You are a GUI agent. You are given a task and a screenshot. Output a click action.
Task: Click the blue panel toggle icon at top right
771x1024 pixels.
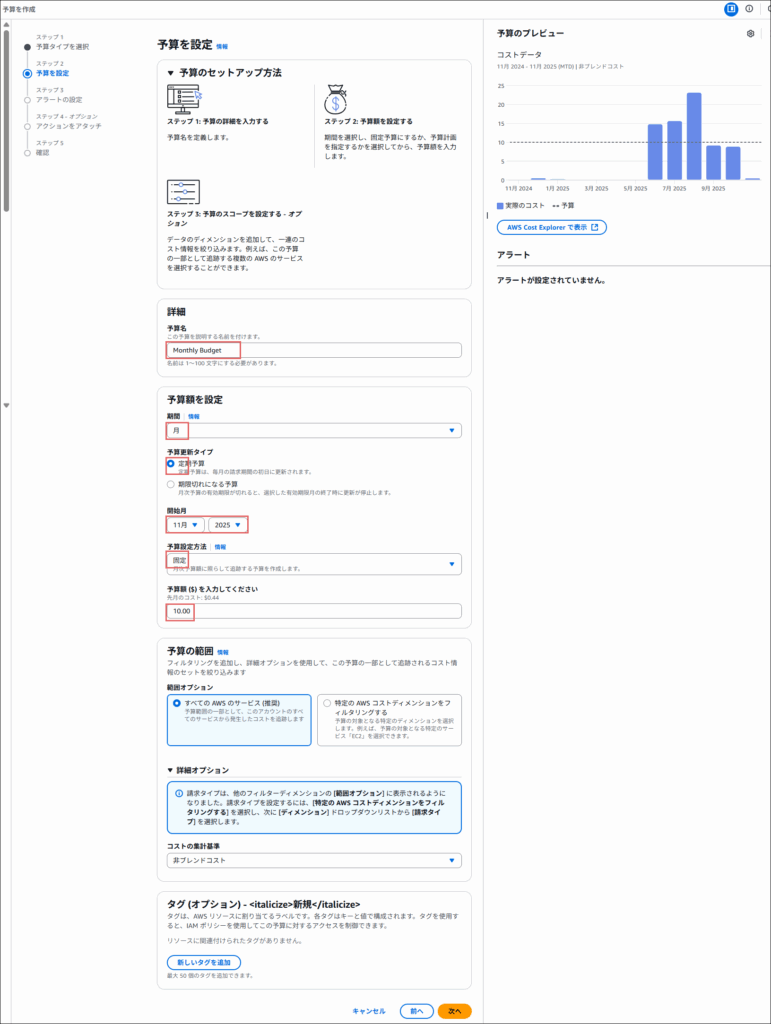tap(731, 9)
